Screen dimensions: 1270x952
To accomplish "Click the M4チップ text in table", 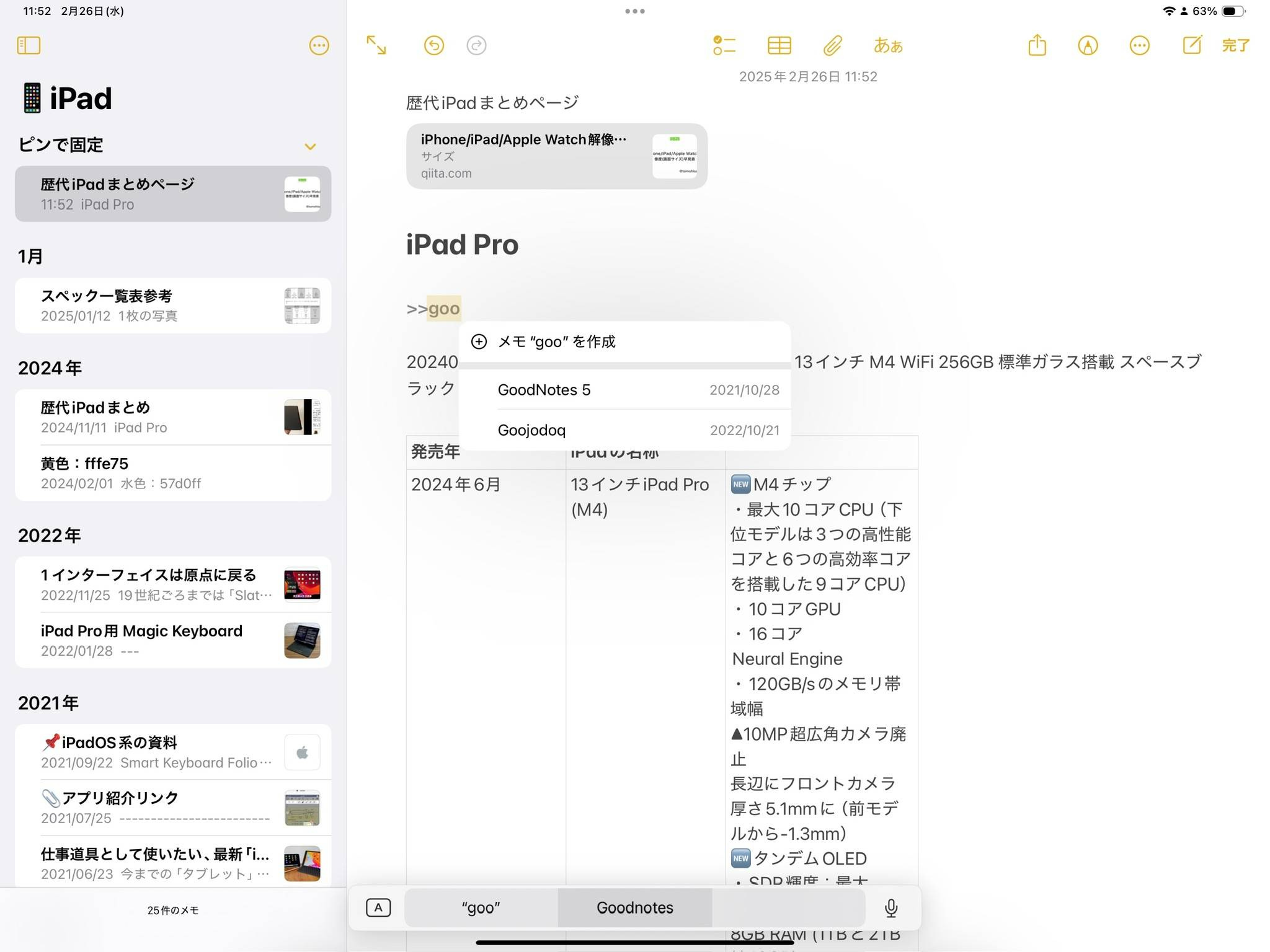I will click(792, 485).
